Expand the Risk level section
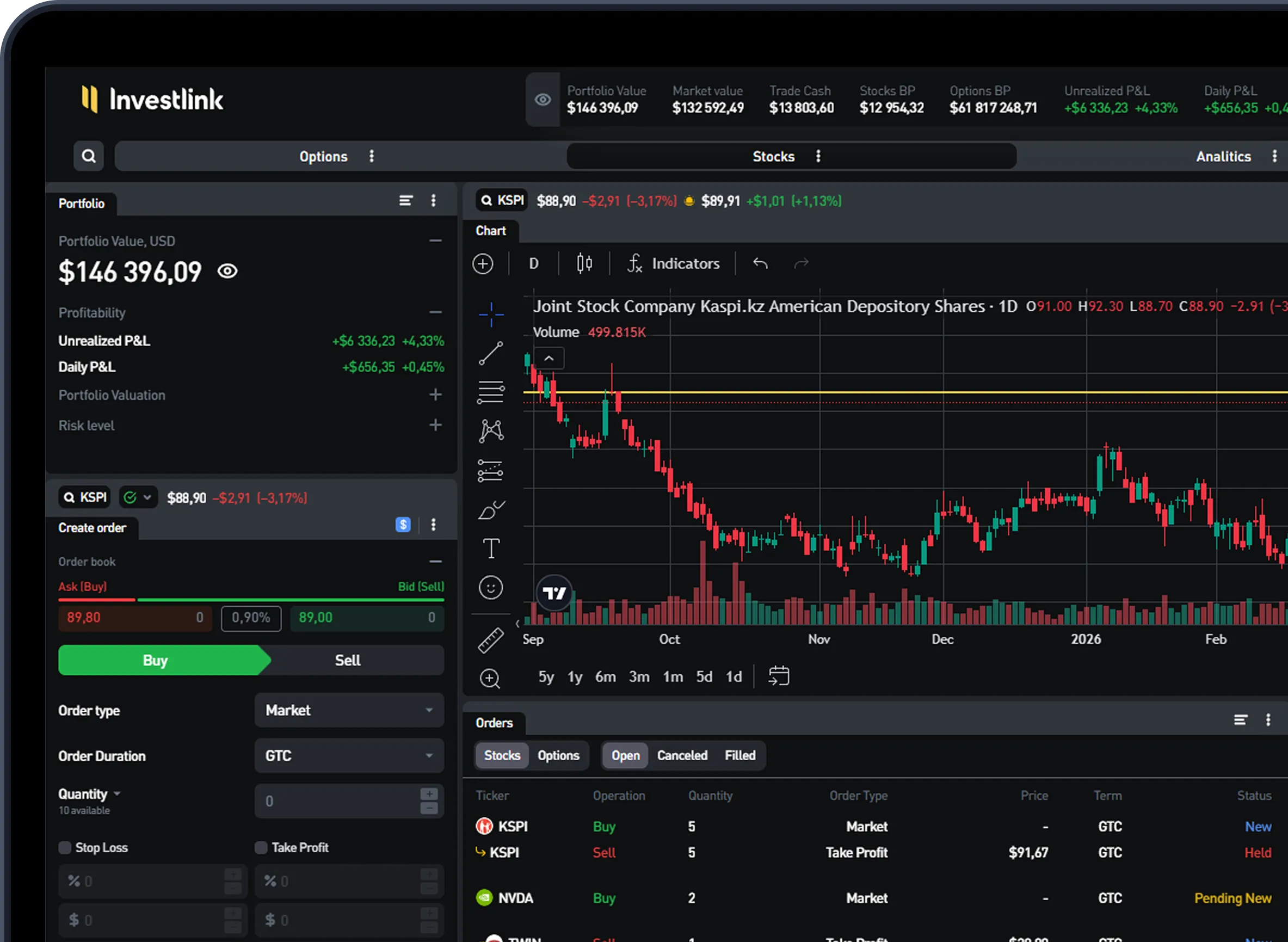Image resolution: width=1288 pixels, height=942 pixels. (436, 426)
